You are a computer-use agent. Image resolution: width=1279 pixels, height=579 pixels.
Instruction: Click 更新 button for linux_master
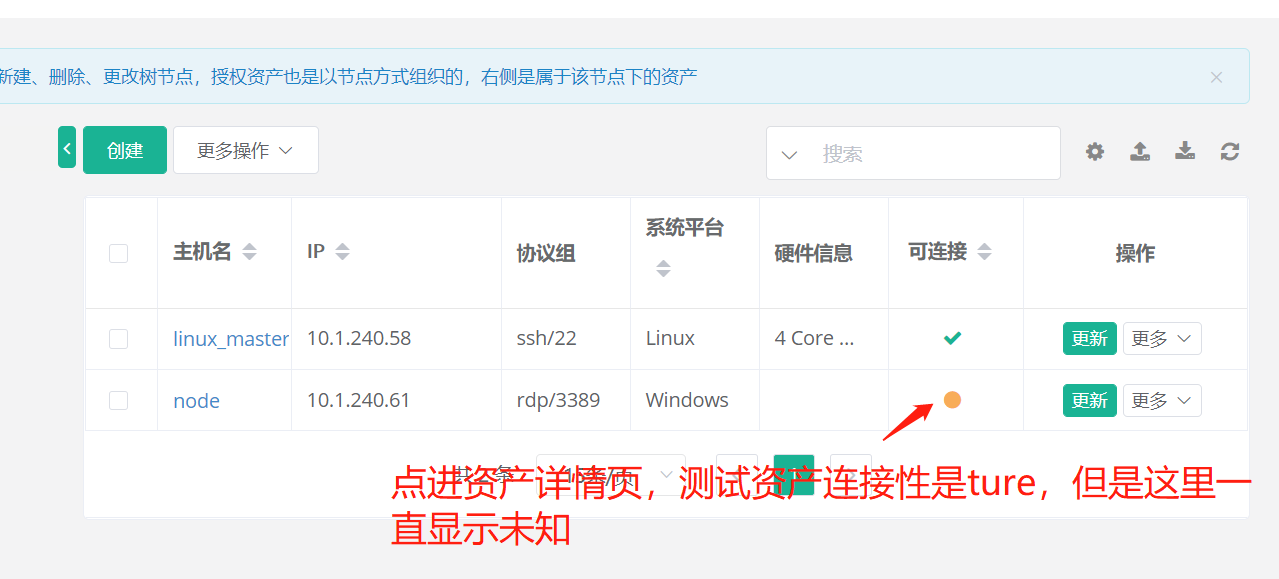tap(1089, 339)
